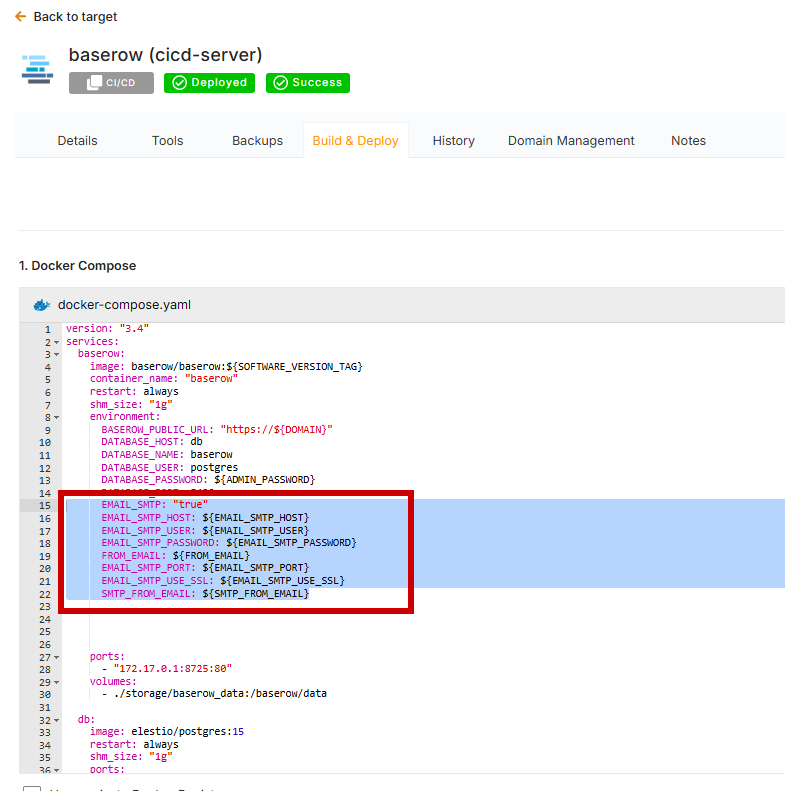This screenshot has height=791, width=785.
Task: Click line number 15 in the gutter
Action: pyautogui.click(x=45, y=506)
